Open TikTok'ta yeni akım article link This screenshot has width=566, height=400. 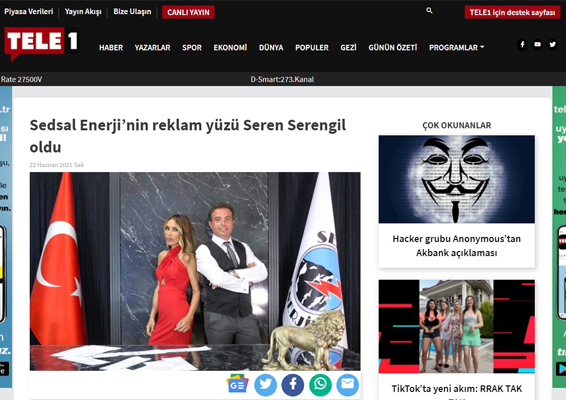tap(457, 390)
